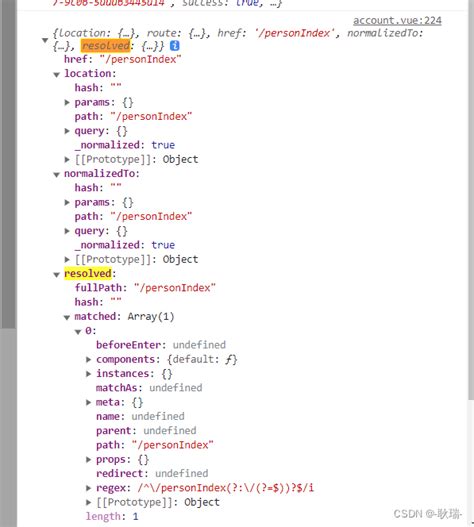Expand params under normalizedTo
The width and height of the screenshot is (474, 527).
click(x=67, y=202)
